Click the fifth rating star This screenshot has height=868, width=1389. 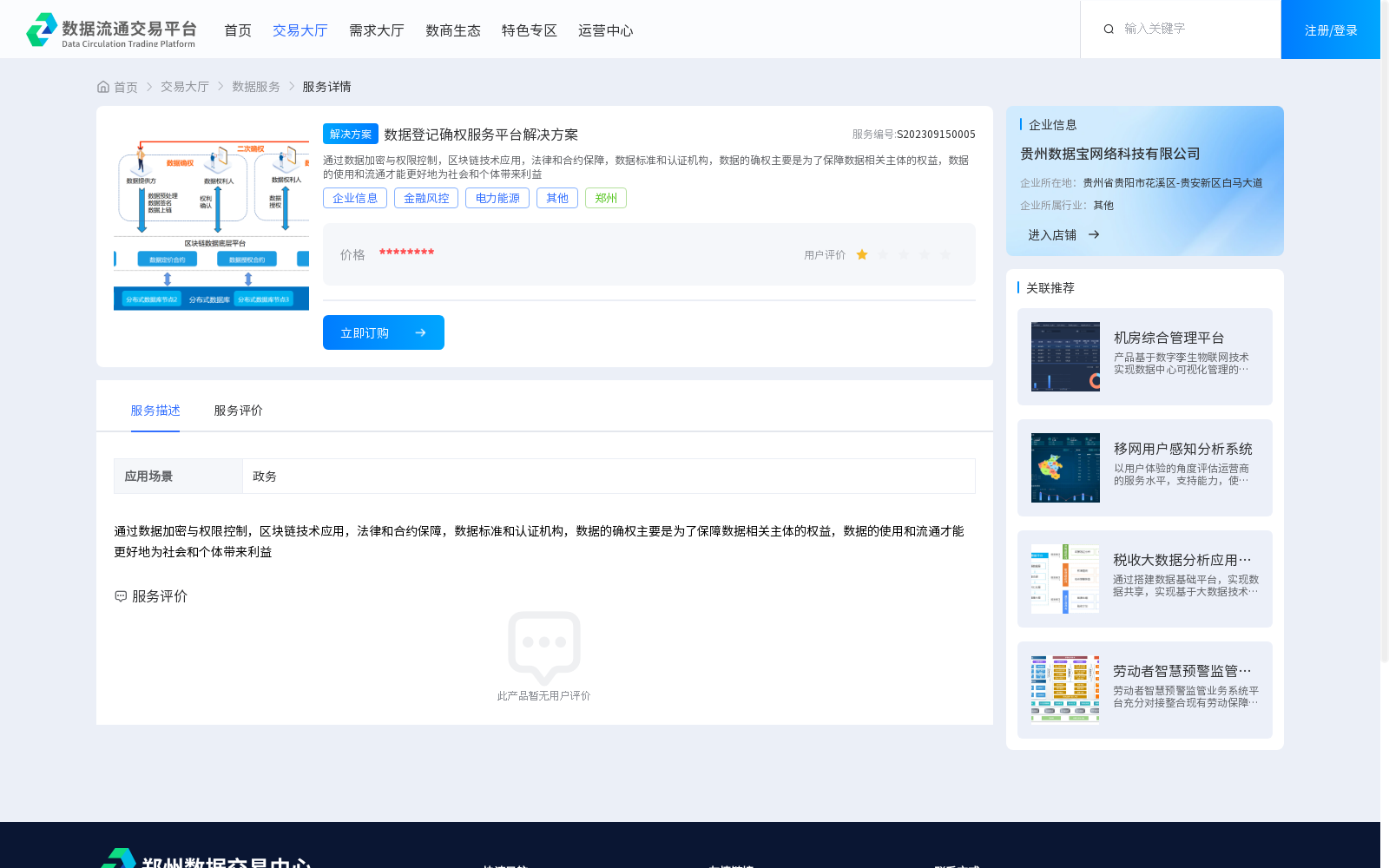point(945,254)
